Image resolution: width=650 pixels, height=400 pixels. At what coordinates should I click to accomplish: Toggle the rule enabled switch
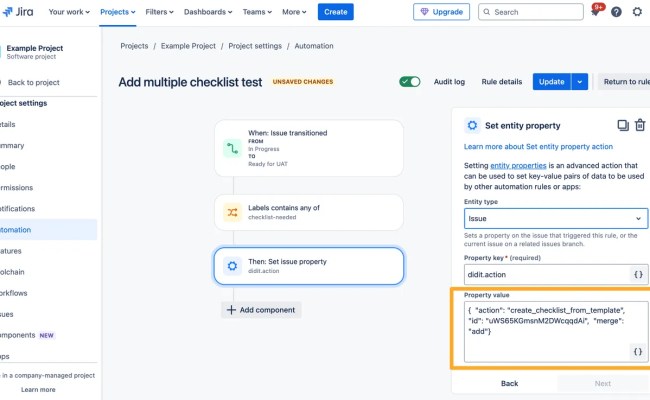tap(410, 82)
